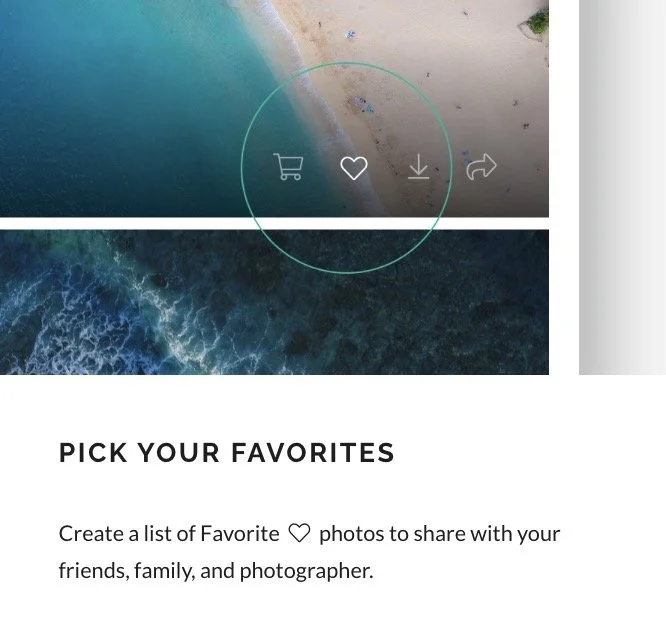Download the photo using the download arrow icon
The image size is (666, 630).
click(418, 167)
